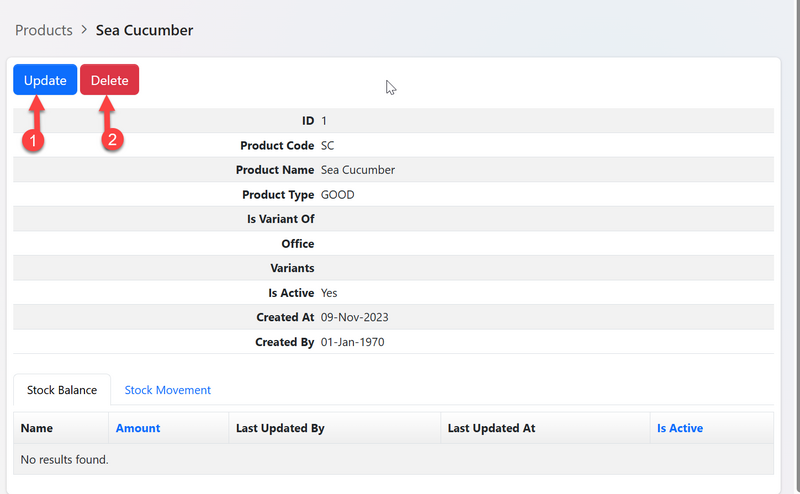This screenshot has height=494, width=800.
Task: Click the blue Update button
Action: click(45, 80)
